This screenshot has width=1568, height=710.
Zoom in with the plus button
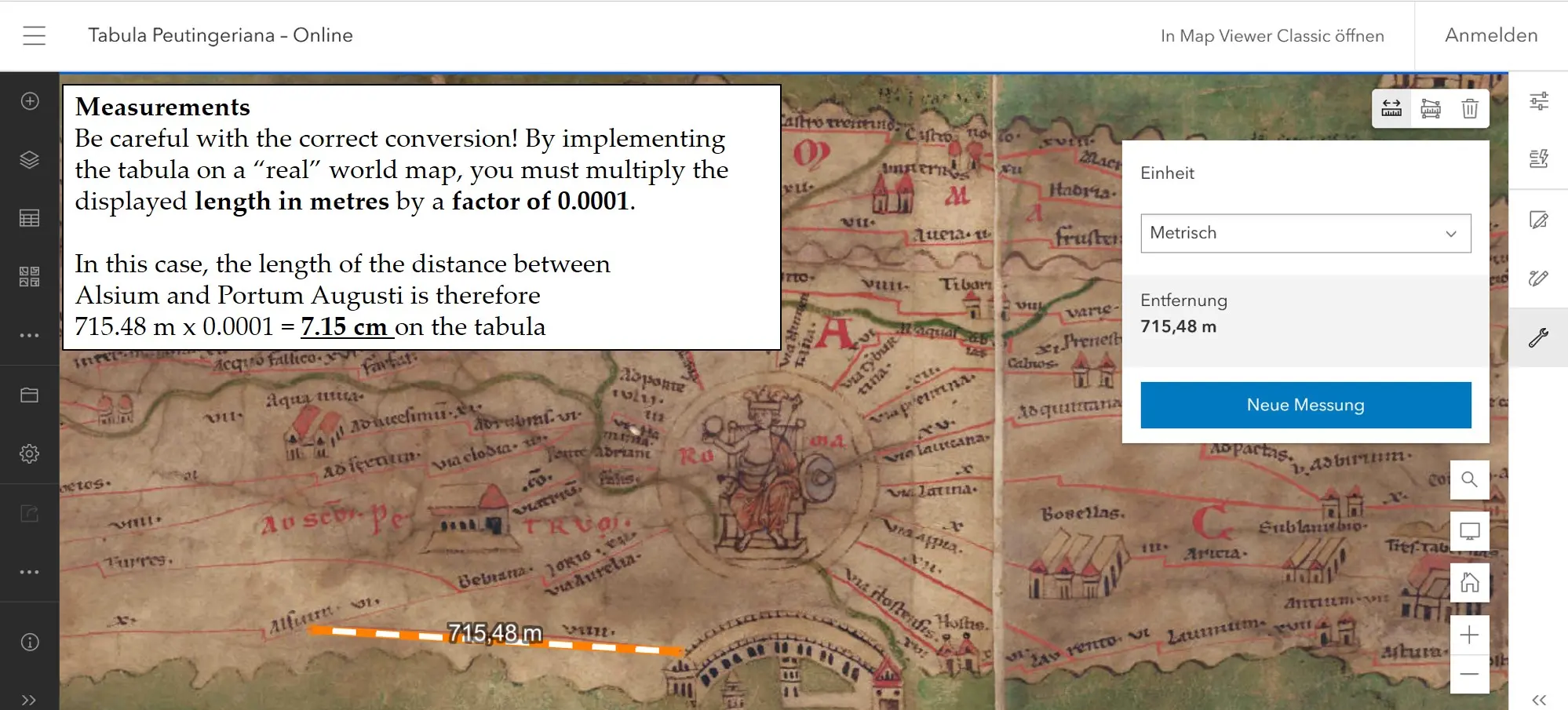1470,635
